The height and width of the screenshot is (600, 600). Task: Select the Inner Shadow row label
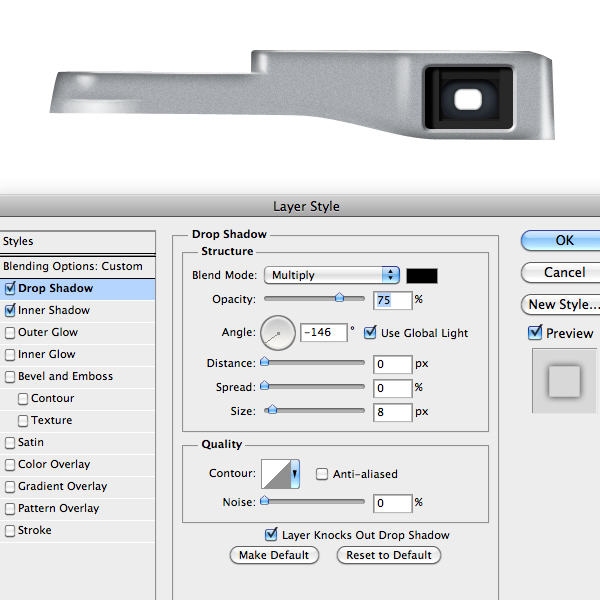coord(54,310)
